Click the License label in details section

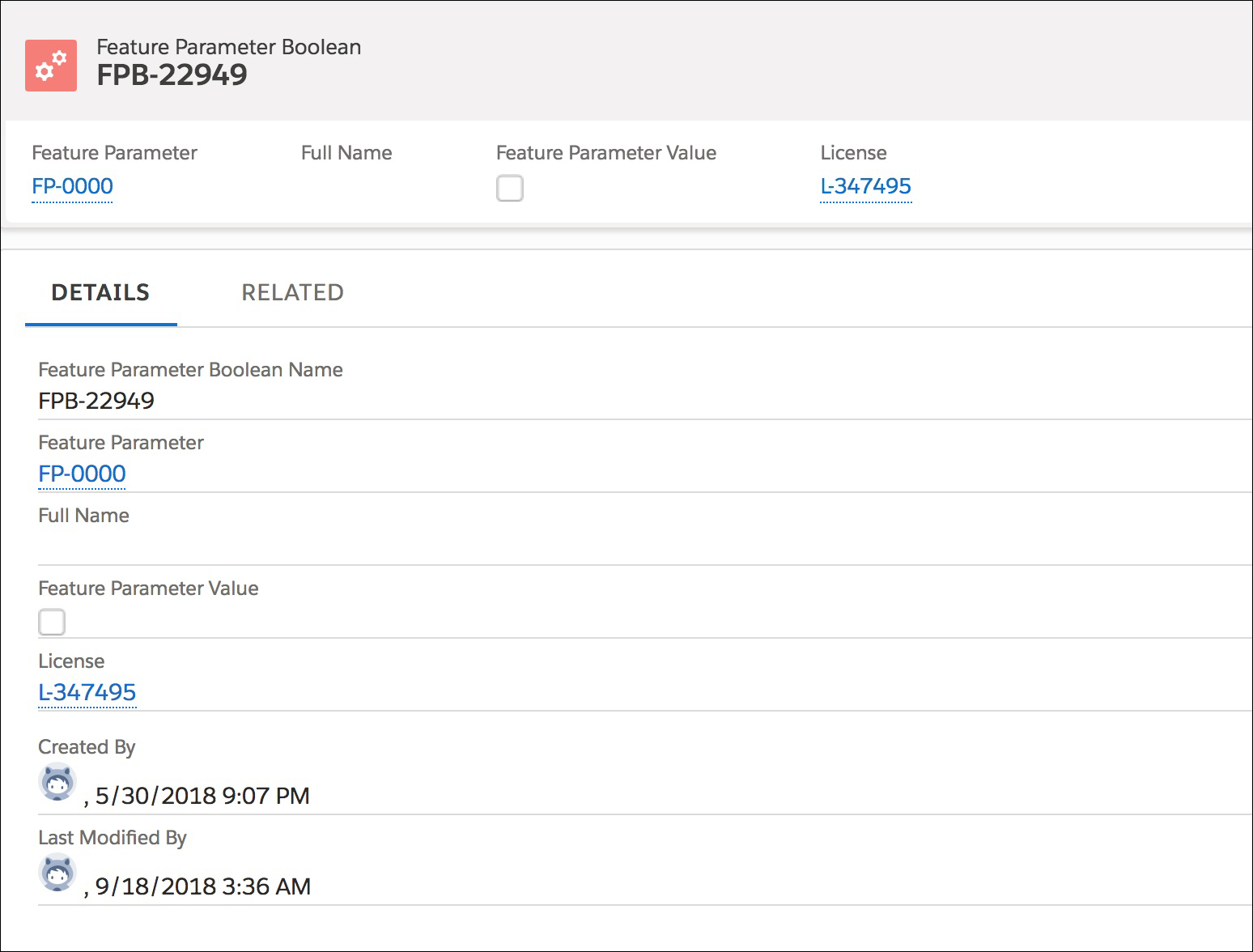tap(71, 661)
